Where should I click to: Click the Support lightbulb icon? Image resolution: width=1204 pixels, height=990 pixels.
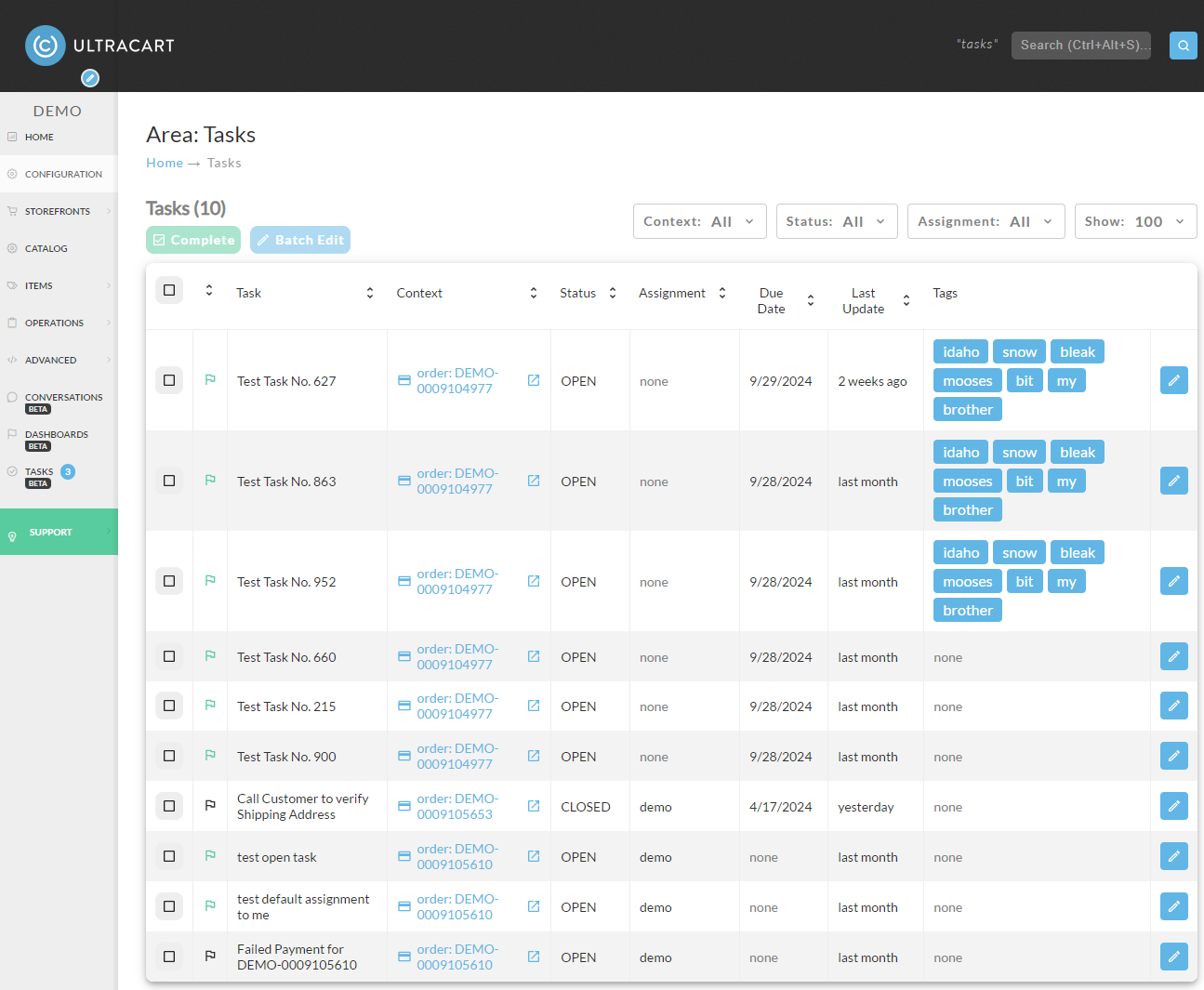[12, 536]
